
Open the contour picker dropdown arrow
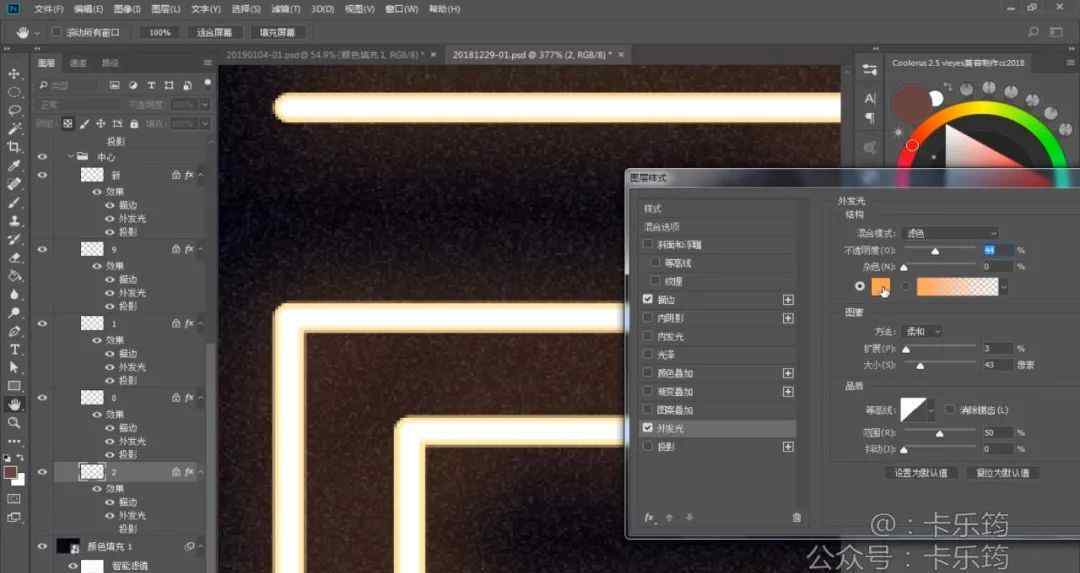[931, 410]
